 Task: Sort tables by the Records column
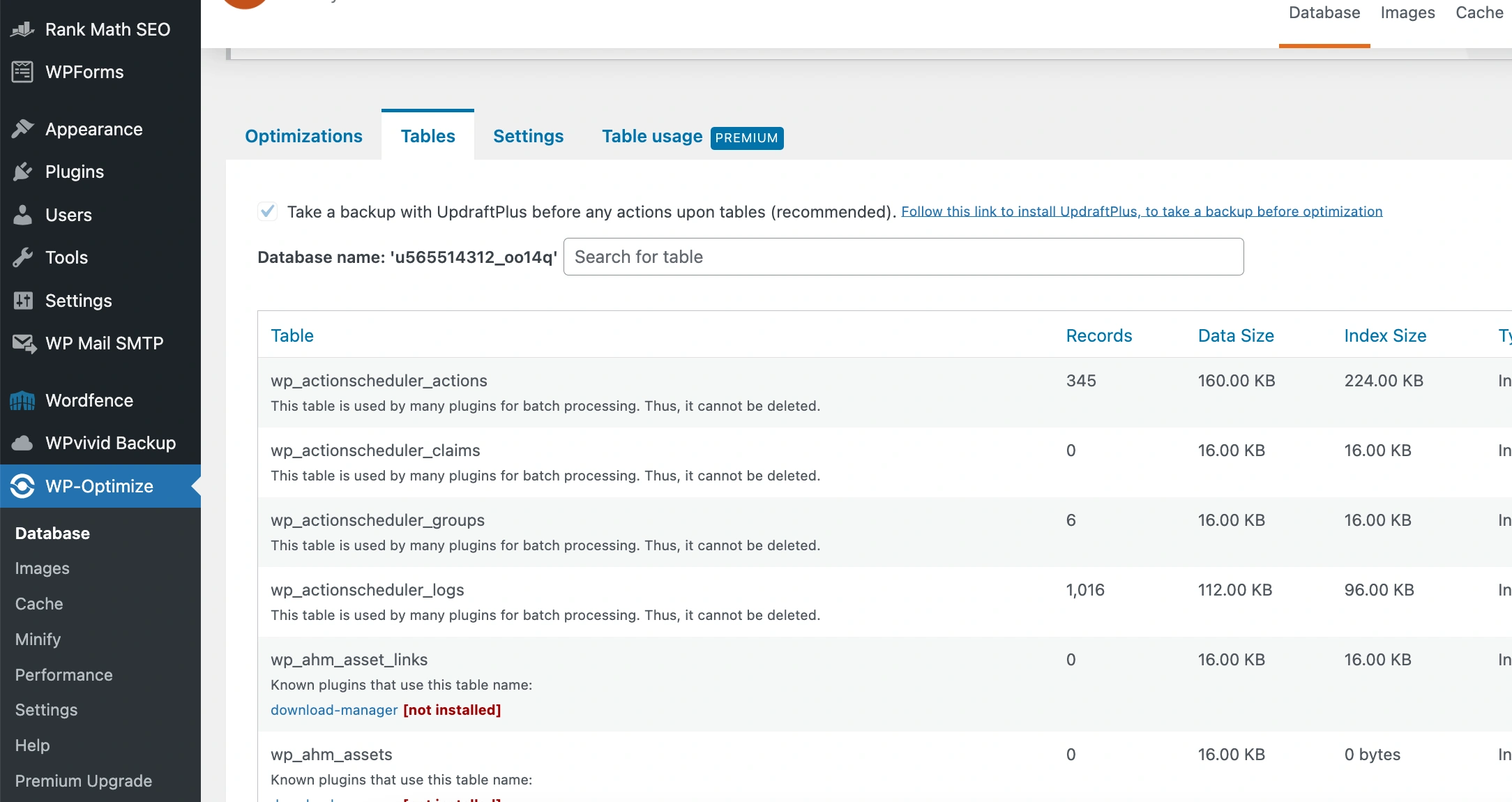pos(1098,335)
